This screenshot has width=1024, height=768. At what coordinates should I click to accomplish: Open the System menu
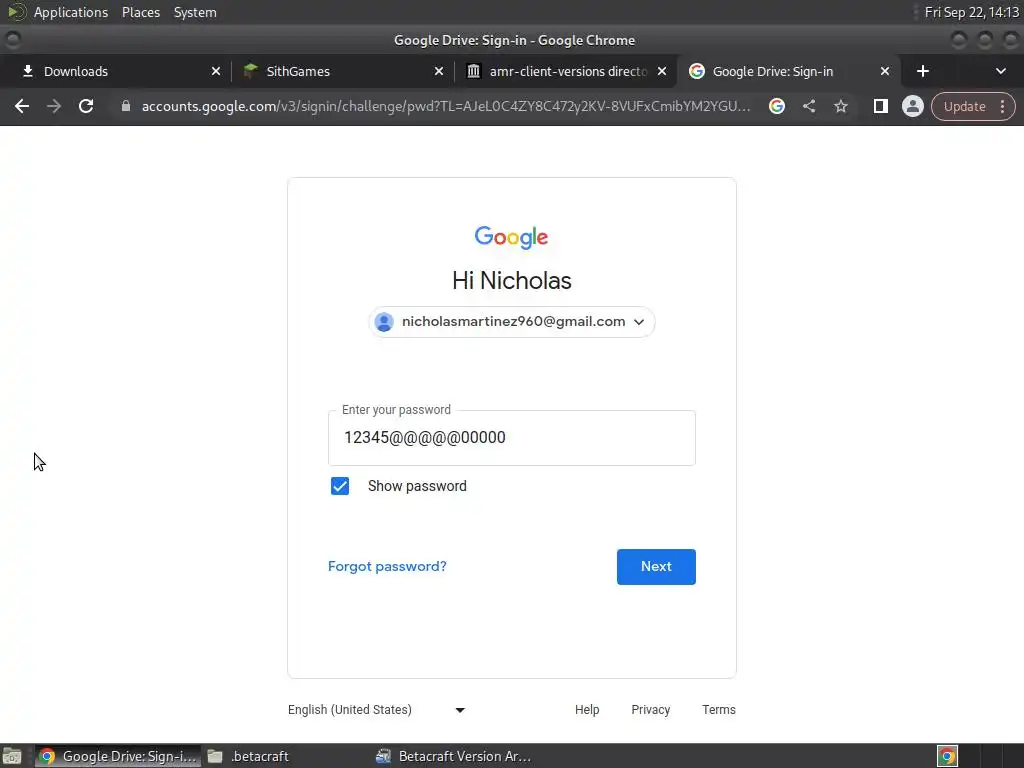click(195, 12)
